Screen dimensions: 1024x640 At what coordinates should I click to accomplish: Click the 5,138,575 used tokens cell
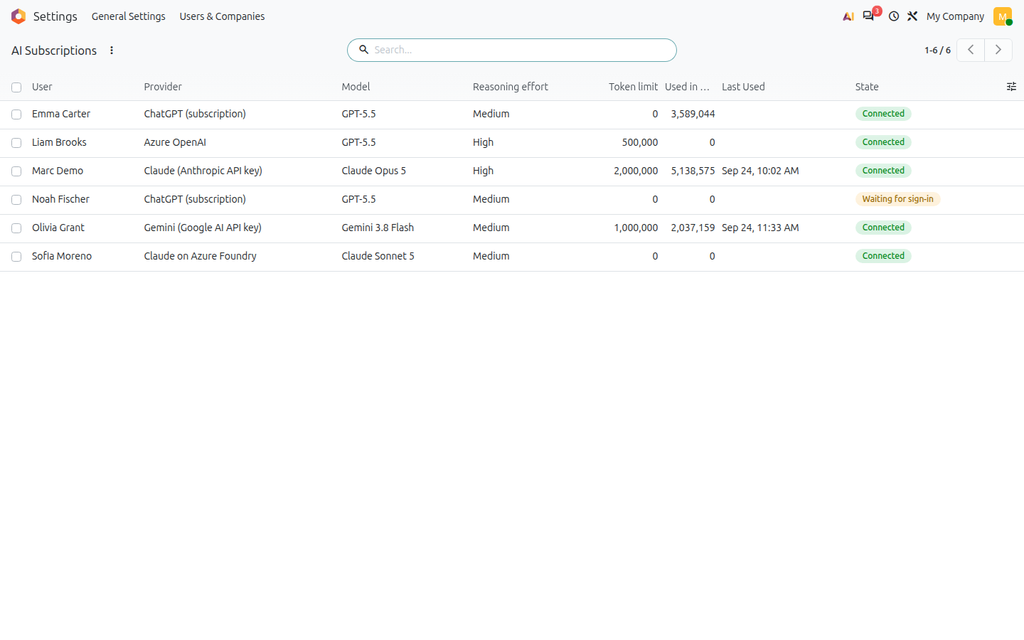692,171
